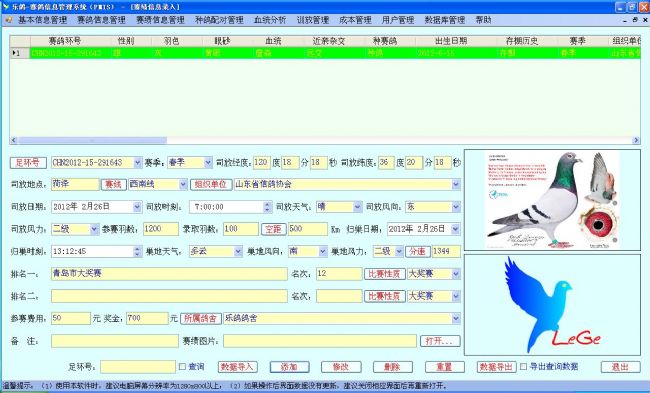Image resolution: width=650 pixels, height=393 pixels.
Task: Open the 血统分析 menu
Action: click(270, 20)
